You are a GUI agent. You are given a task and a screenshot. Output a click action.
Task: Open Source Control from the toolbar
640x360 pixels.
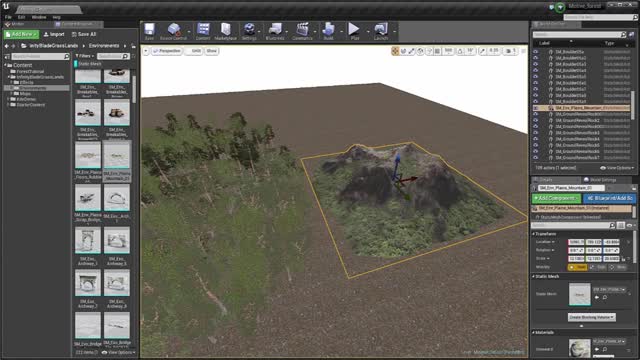pyautogui.click(x=173, y=31)
